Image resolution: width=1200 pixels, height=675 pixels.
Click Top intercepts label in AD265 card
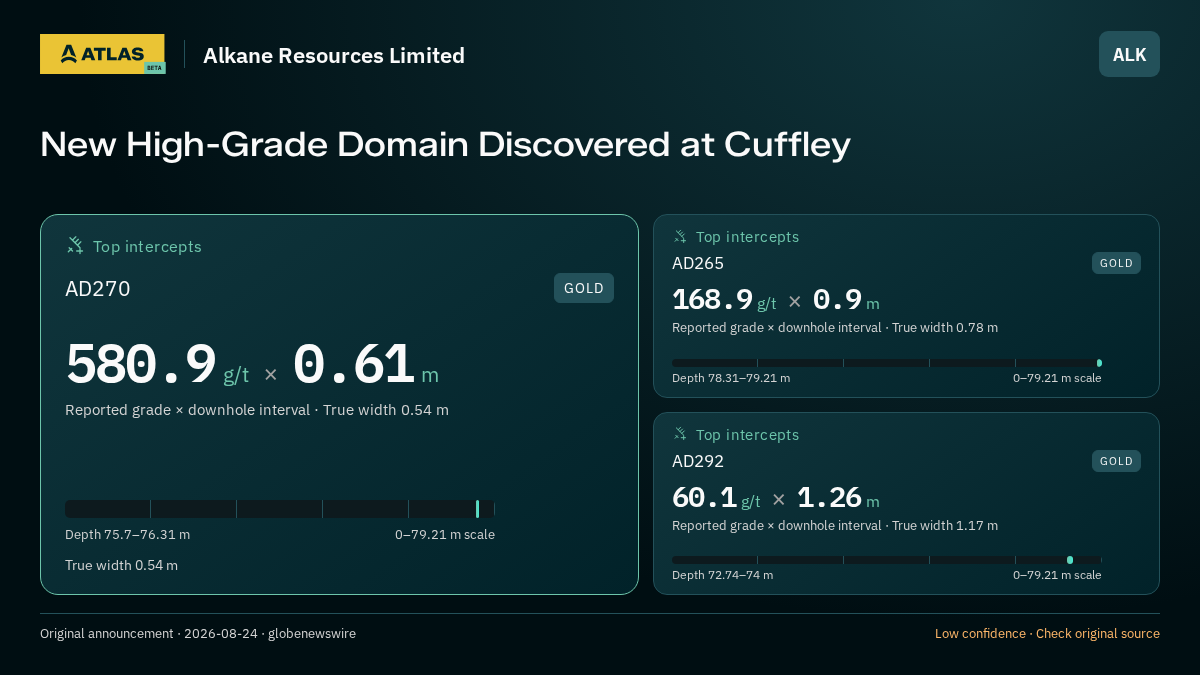coord(748,237)
